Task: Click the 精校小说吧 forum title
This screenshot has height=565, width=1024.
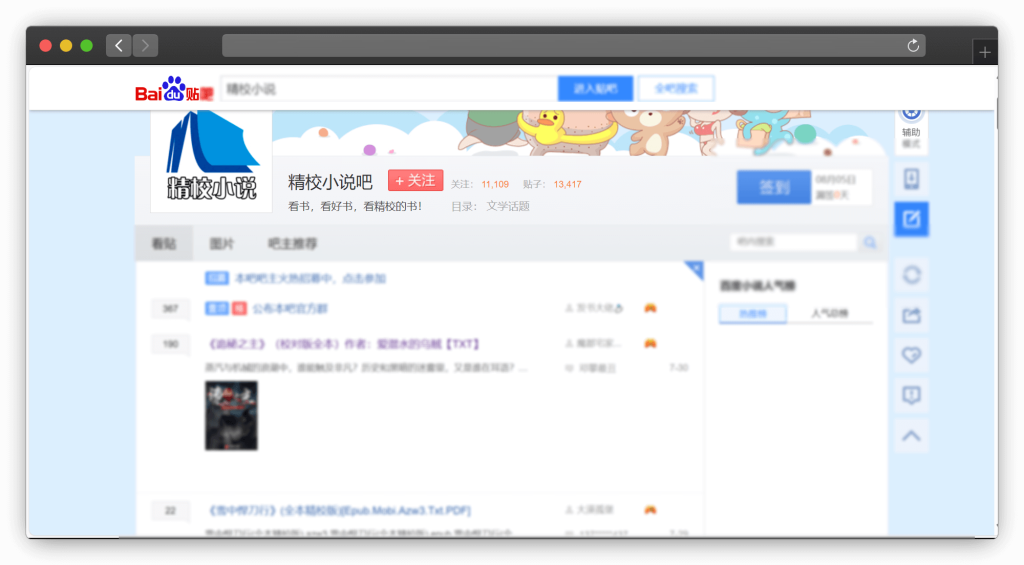Action: point(330,182)
